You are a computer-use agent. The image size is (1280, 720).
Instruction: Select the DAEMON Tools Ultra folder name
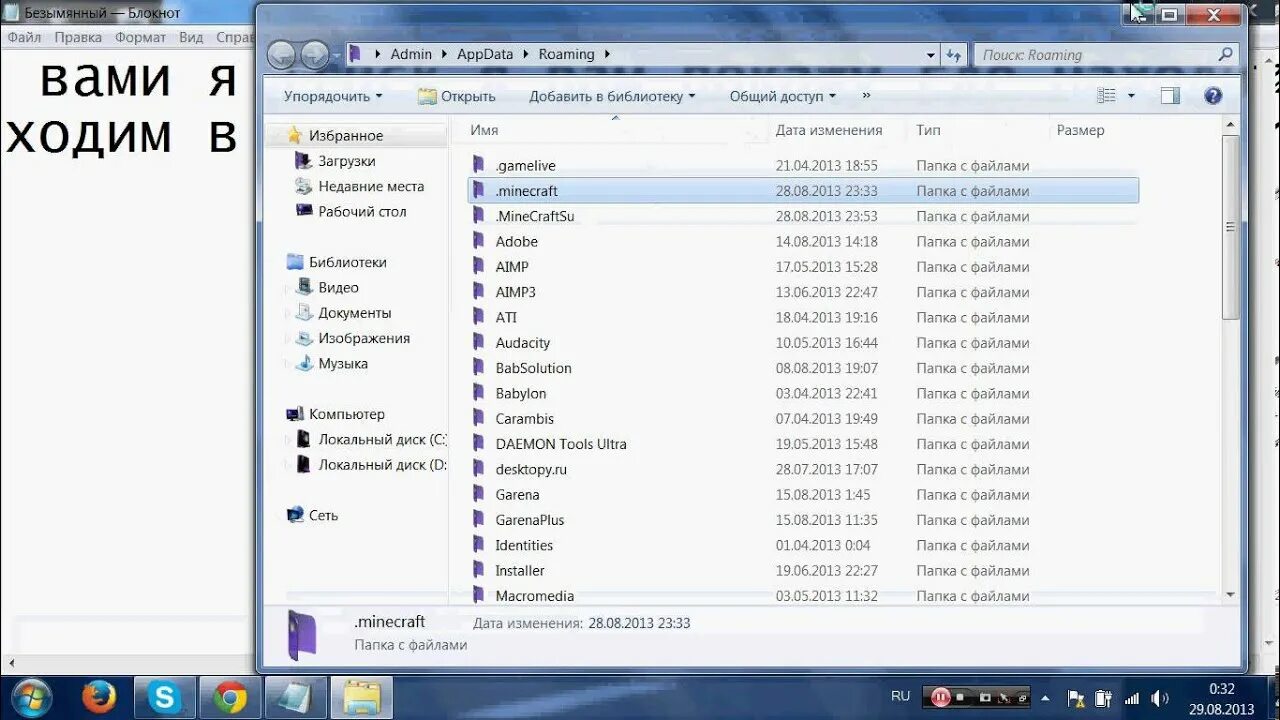(561, 444)
